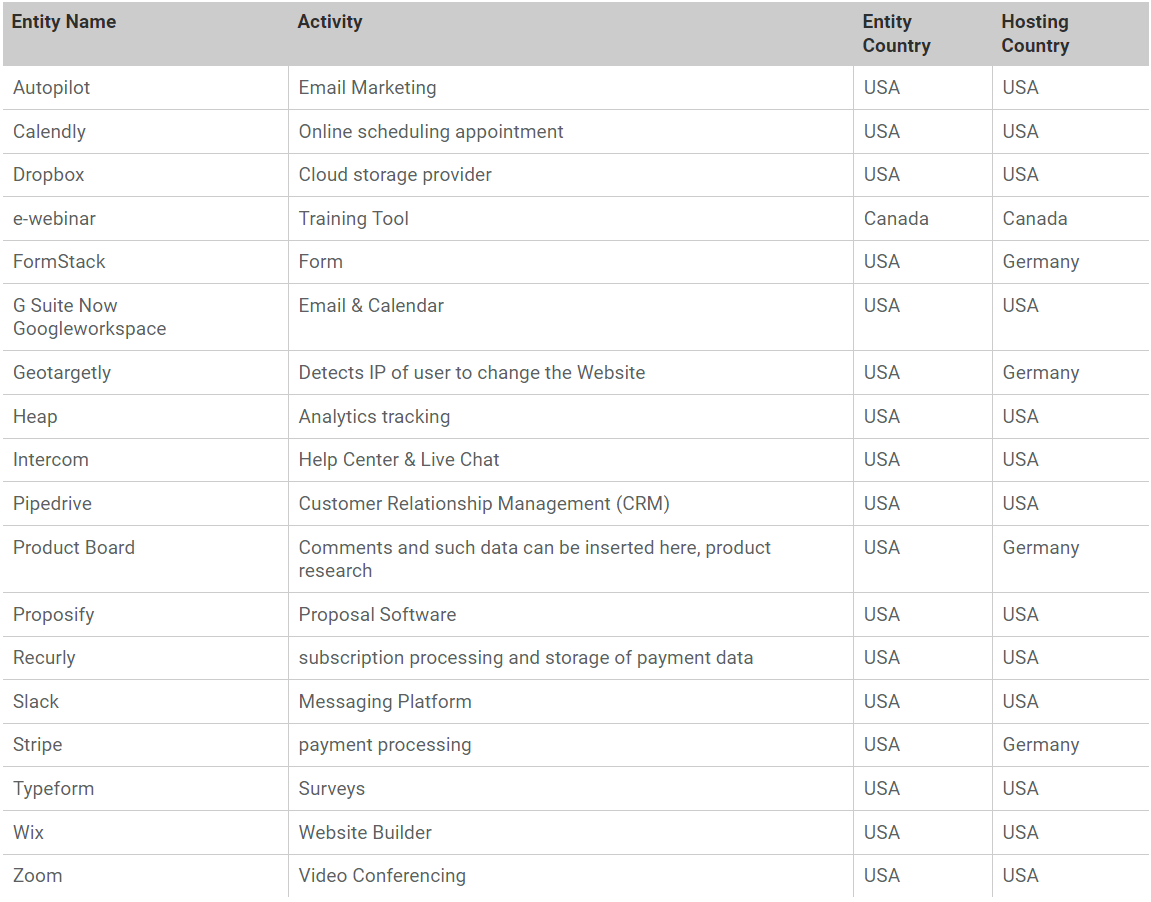Click 'Customer Relationship Management (CRM)' text
The image size is (1151, 902).
tap(484, 504)
